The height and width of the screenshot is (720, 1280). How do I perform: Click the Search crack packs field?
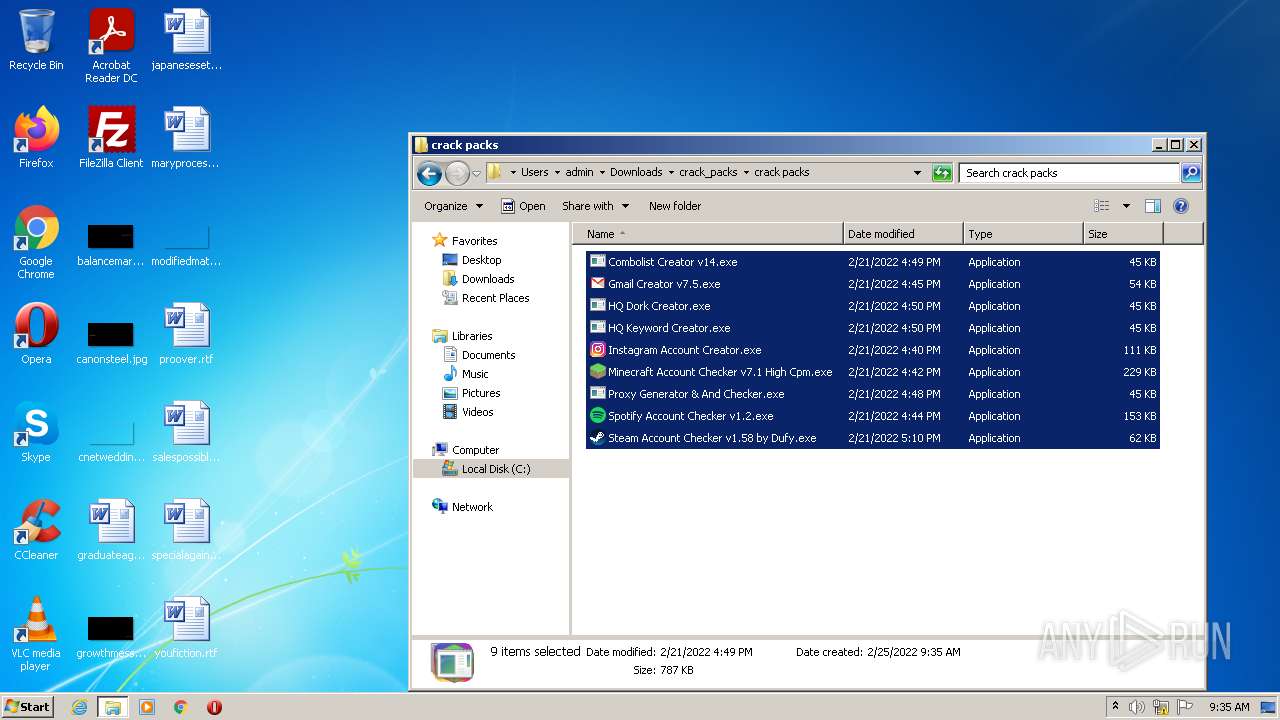[x=1068, y=173]
